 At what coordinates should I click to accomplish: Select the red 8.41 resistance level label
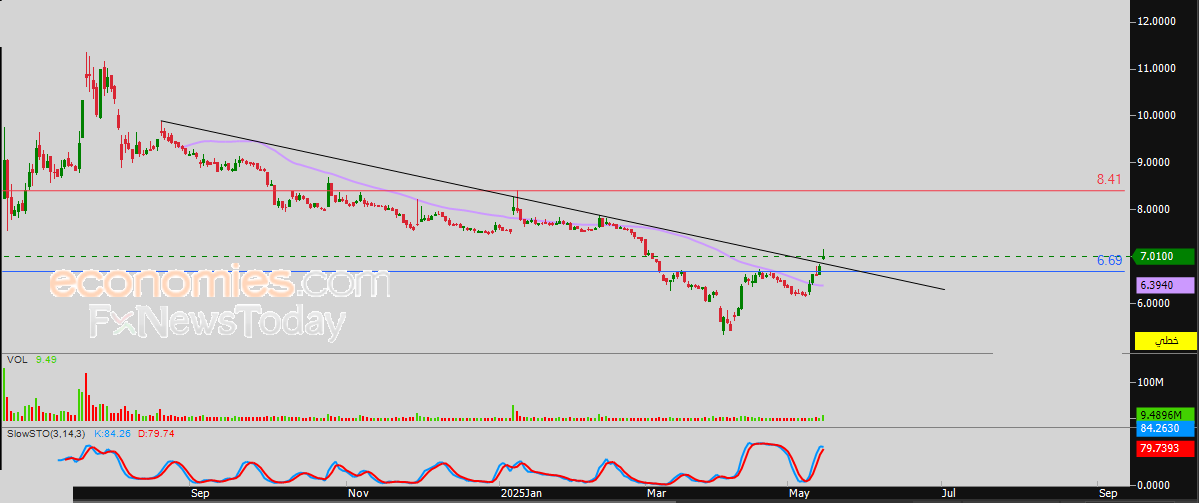pos(1108,180)
